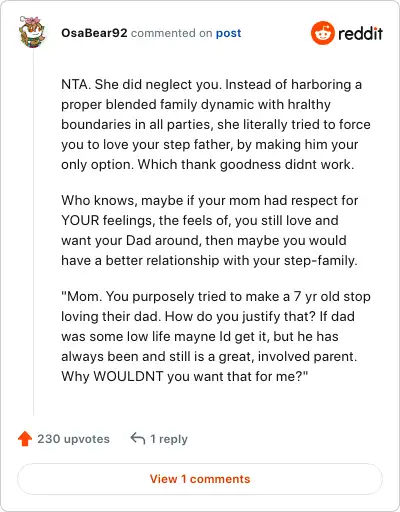Click the curved reply arrow icon
Image resolution: width=400 pixels, height=512 pixels.
click(138, 438)
